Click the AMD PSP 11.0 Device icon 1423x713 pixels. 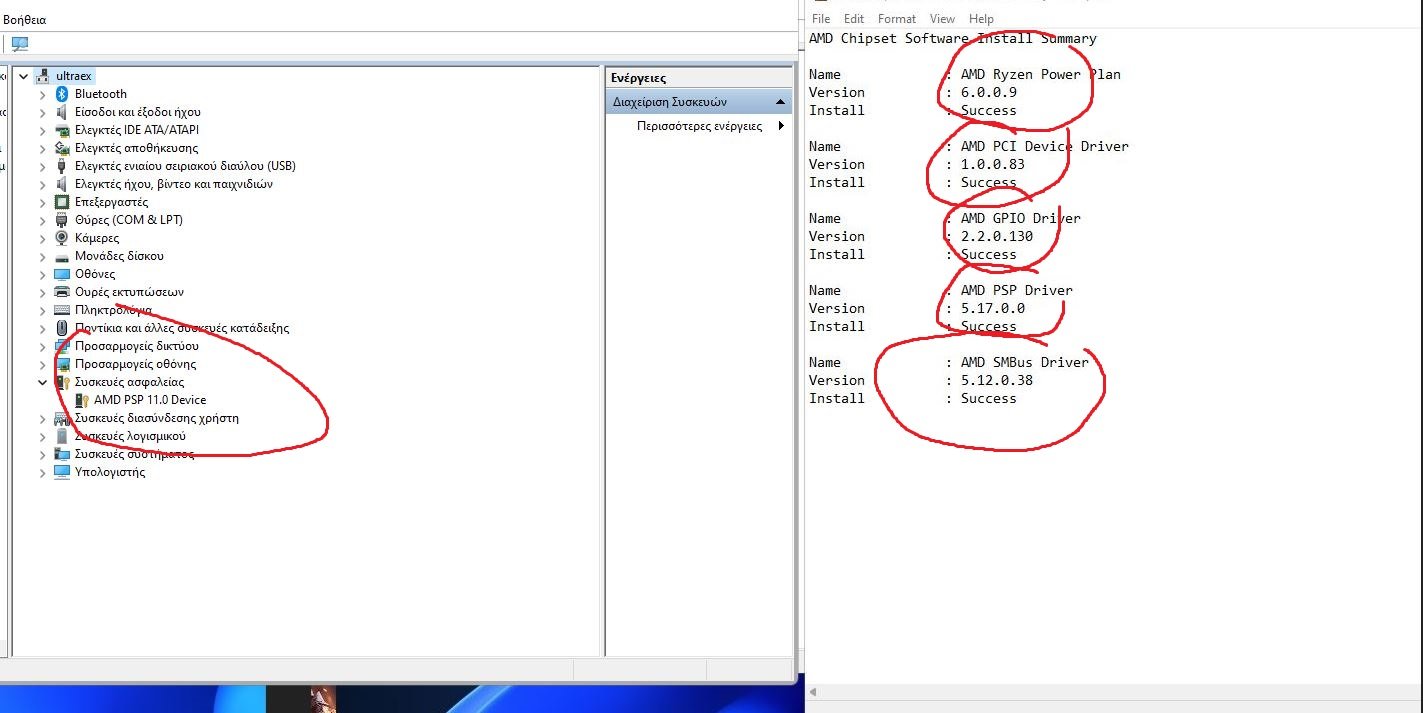click(82, 400)
